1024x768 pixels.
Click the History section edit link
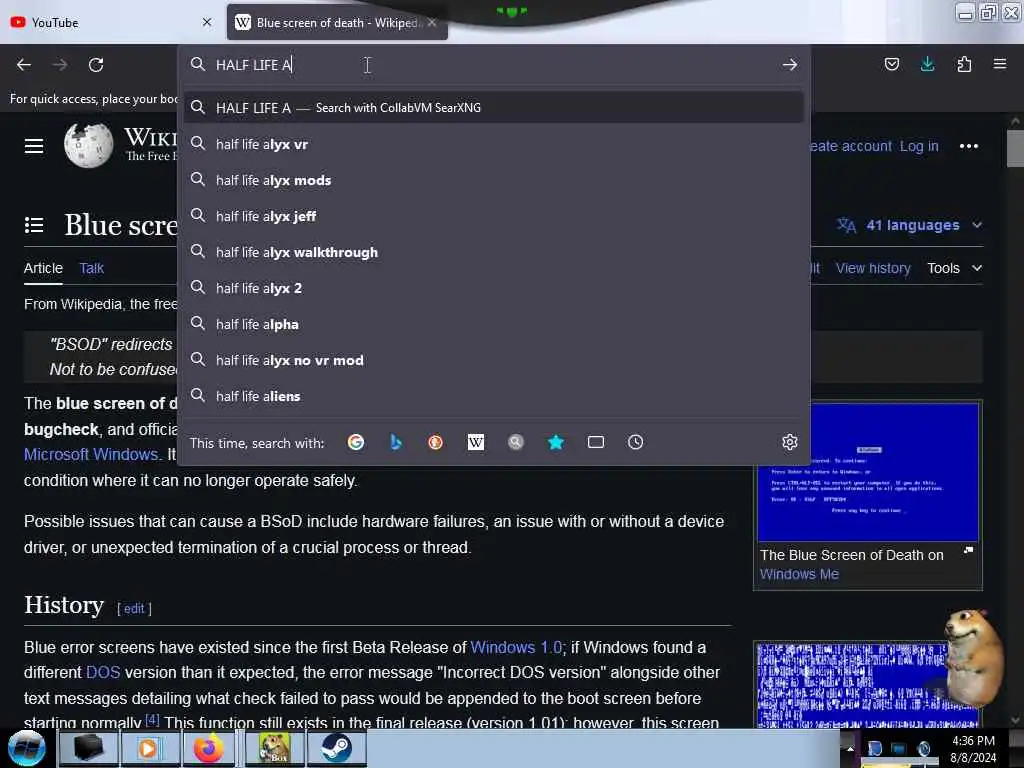134,609
